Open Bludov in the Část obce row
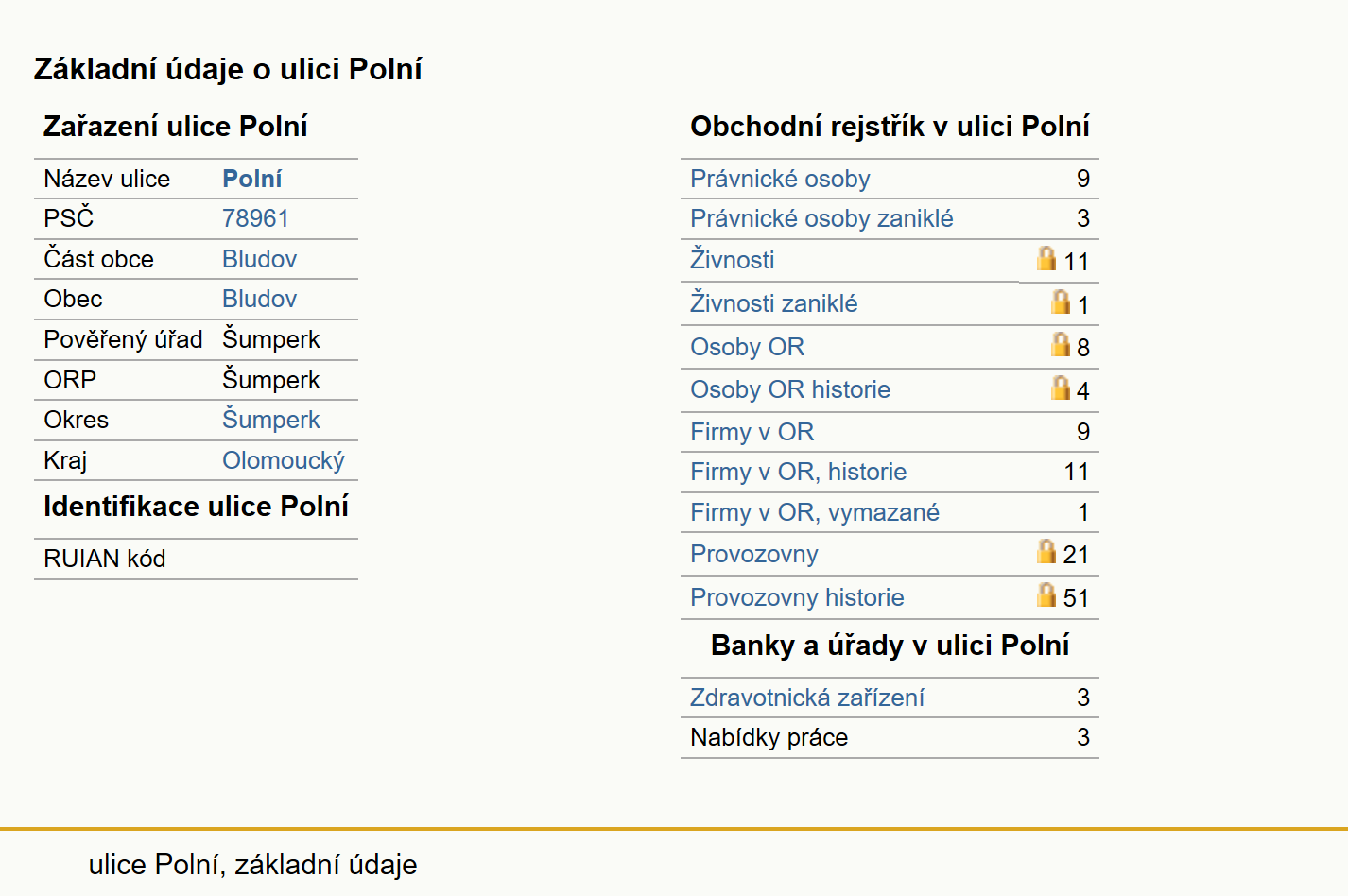This screenshot has height=896, width=1348. pyautogui.click(x=260, y=259)
